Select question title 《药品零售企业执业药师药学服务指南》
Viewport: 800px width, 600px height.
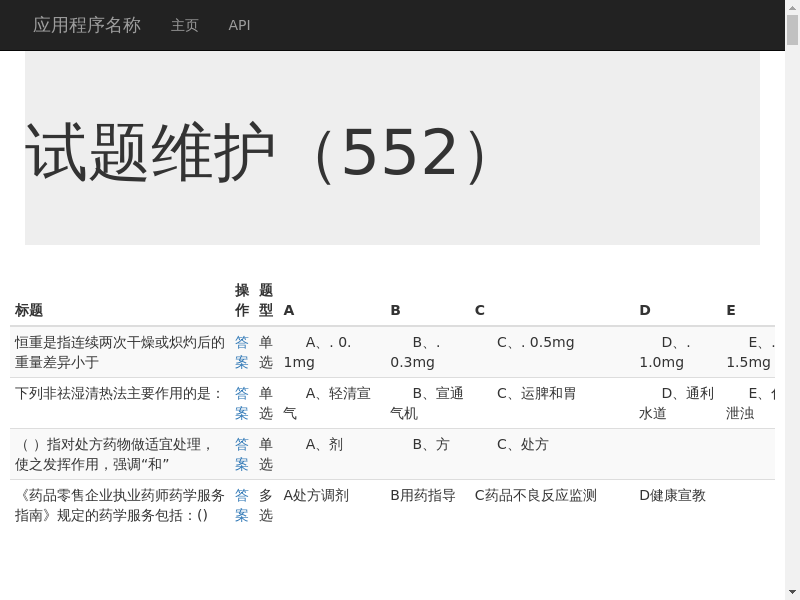[x=120, y=505]
